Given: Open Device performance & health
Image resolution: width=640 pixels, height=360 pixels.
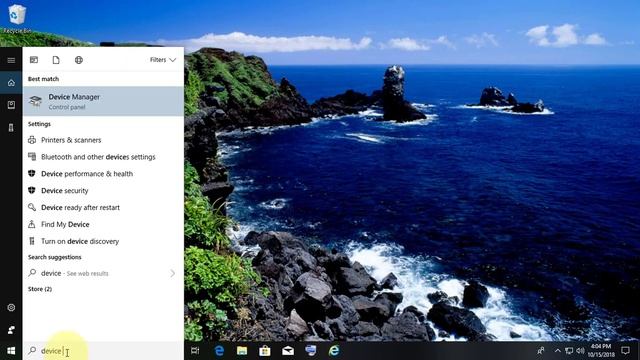Looking at the screenshot, I should [103, 174].
